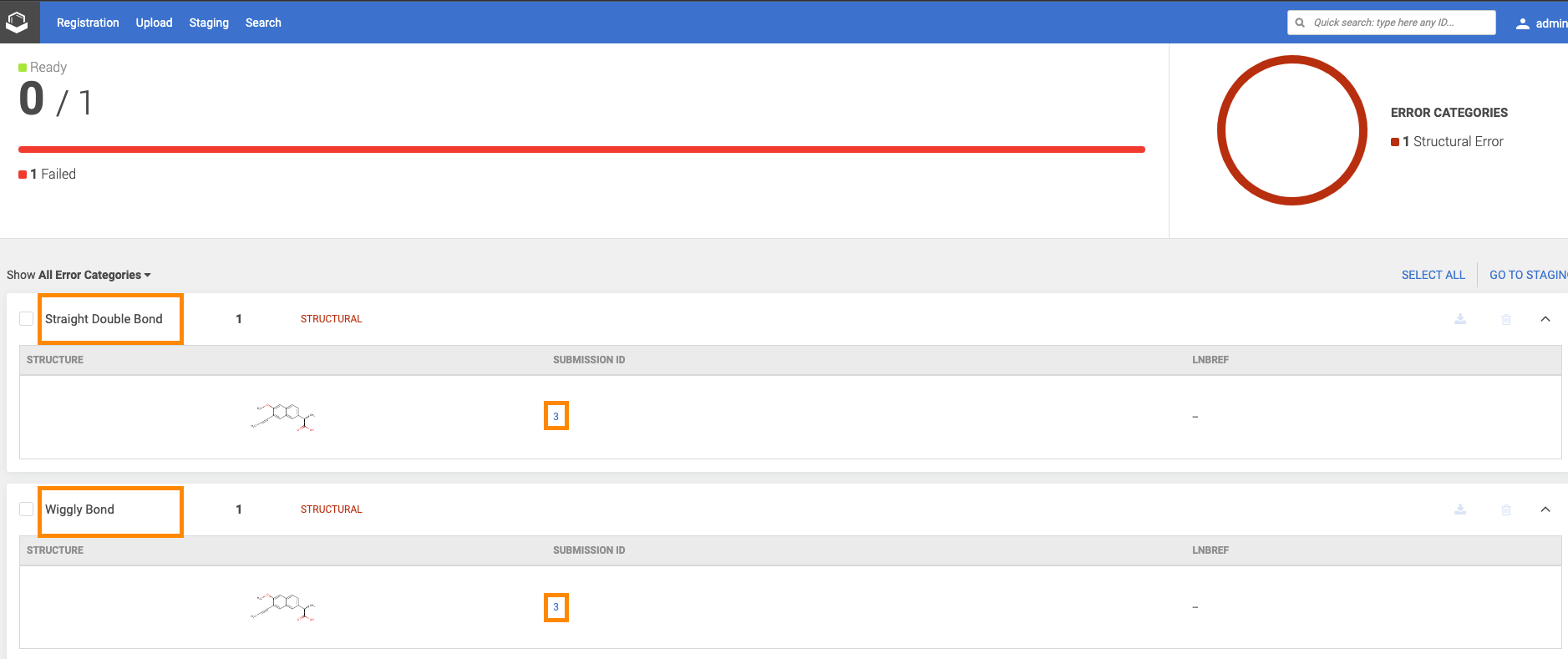The image size is (1568, 659).
Task: Open submission ID 3 under Wiggly Bond
Action: [x=556, y=607]
